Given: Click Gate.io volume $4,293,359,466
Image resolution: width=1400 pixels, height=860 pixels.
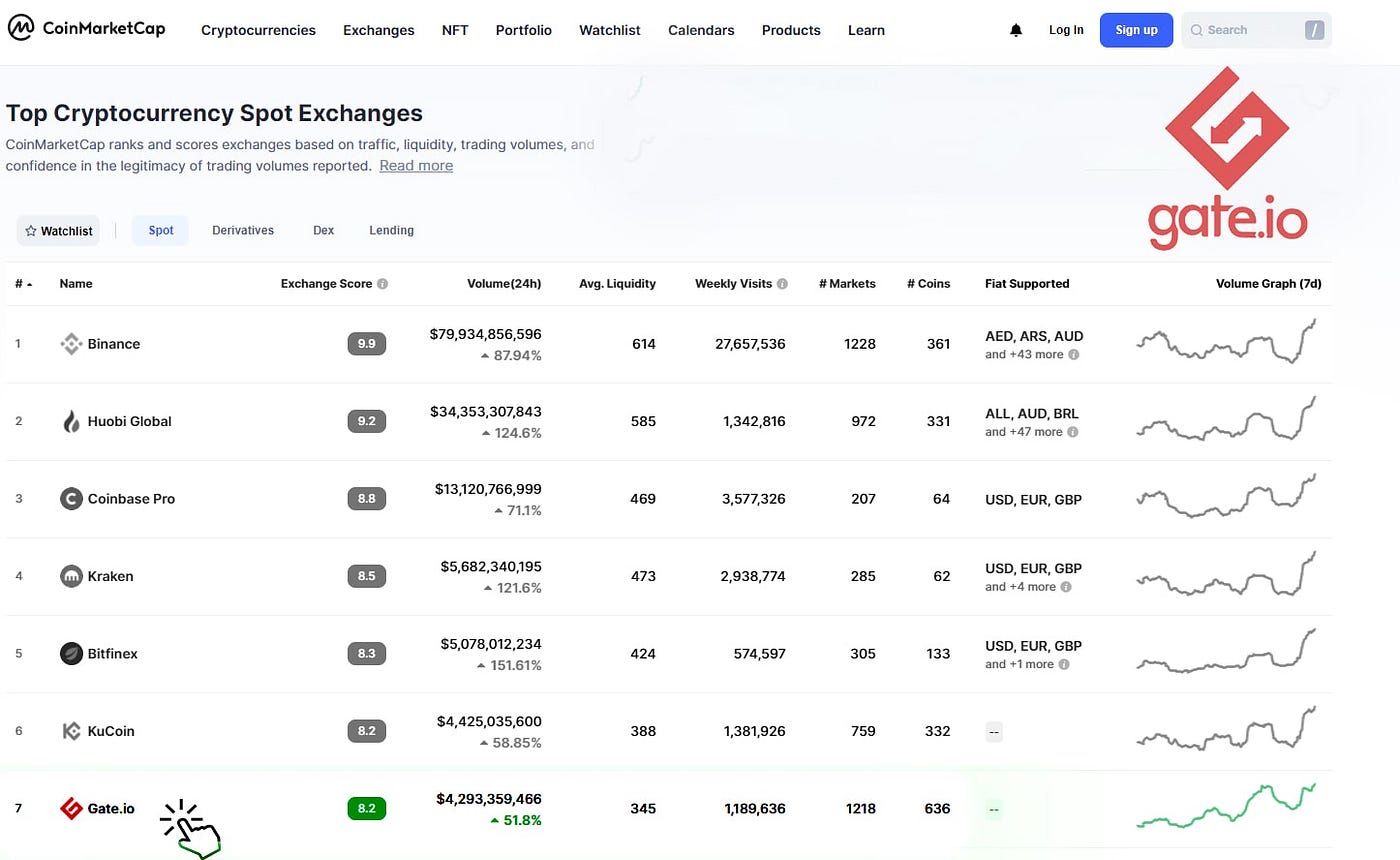Looking at the screenshot, I should point(489,799).
